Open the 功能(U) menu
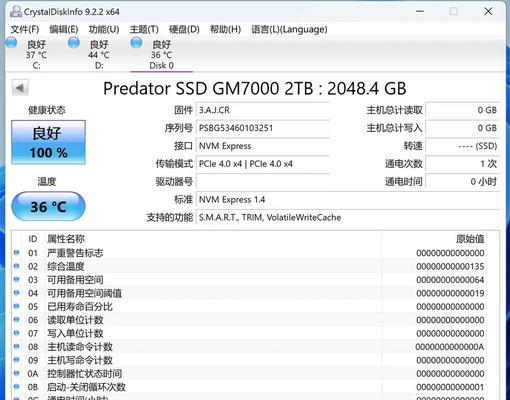 point(104,29)
